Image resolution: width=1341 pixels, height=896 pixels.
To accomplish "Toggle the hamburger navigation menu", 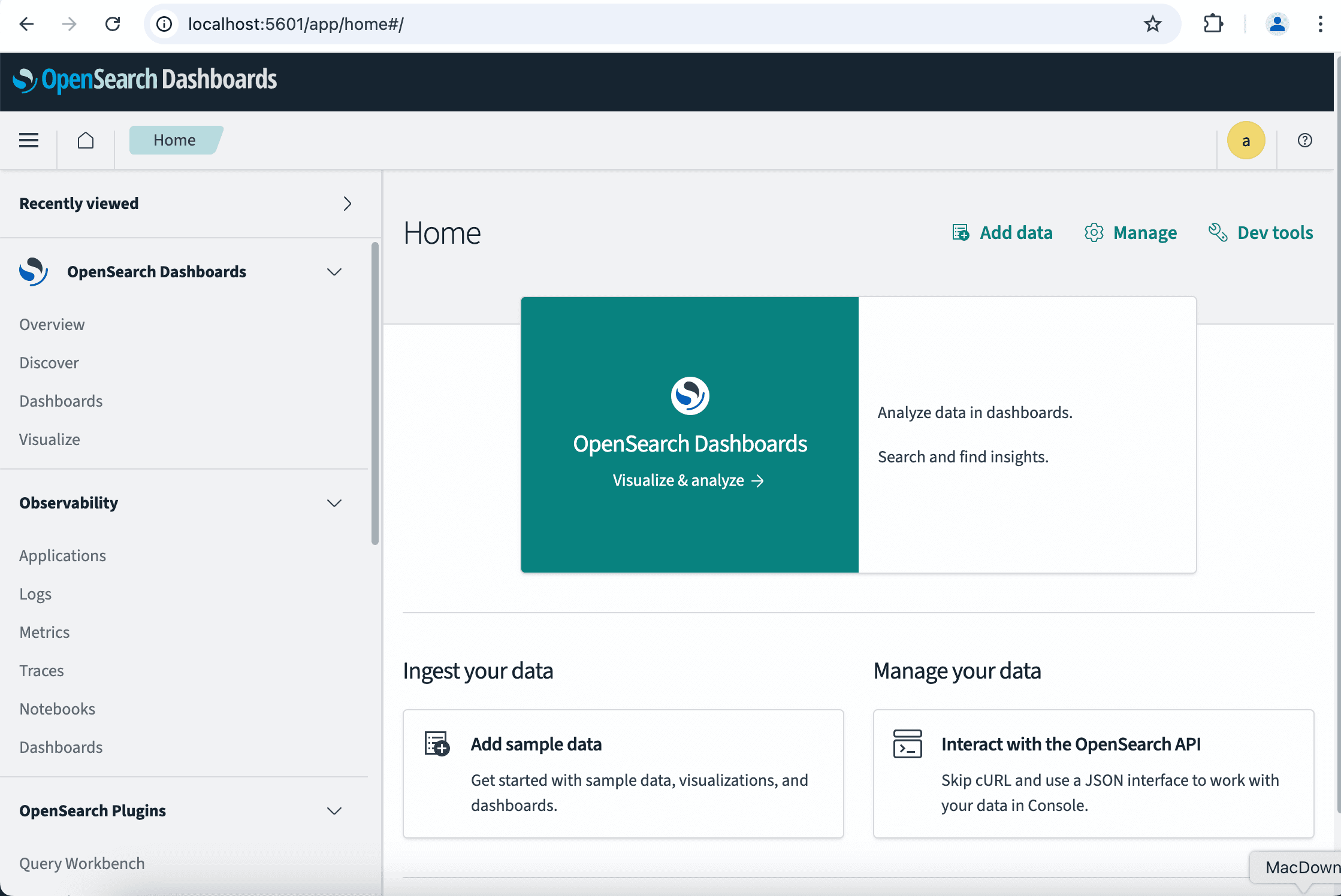I will coord(29,140).
